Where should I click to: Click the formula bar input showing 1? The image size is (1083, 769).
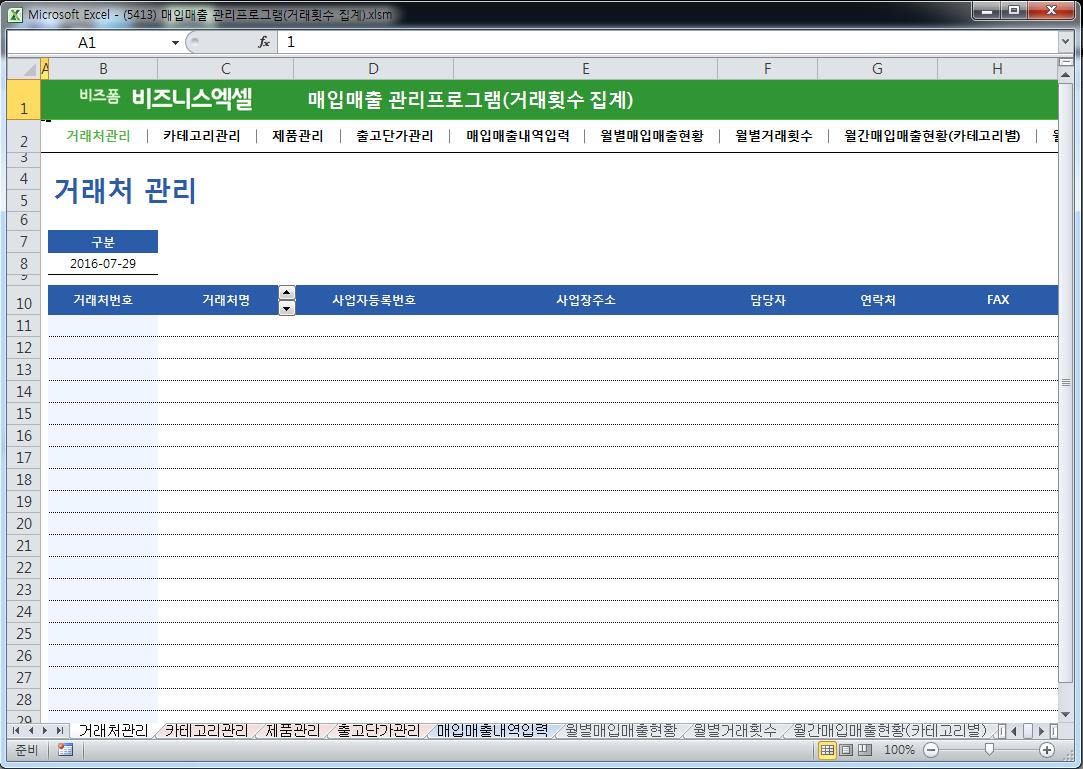click(667, 42)
